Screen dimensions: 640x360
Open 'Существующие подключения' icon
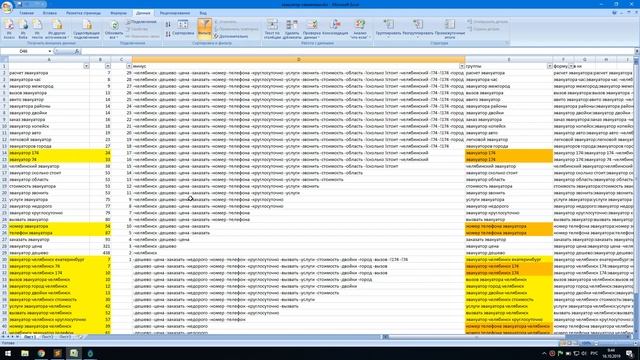(x=87, y=29)
